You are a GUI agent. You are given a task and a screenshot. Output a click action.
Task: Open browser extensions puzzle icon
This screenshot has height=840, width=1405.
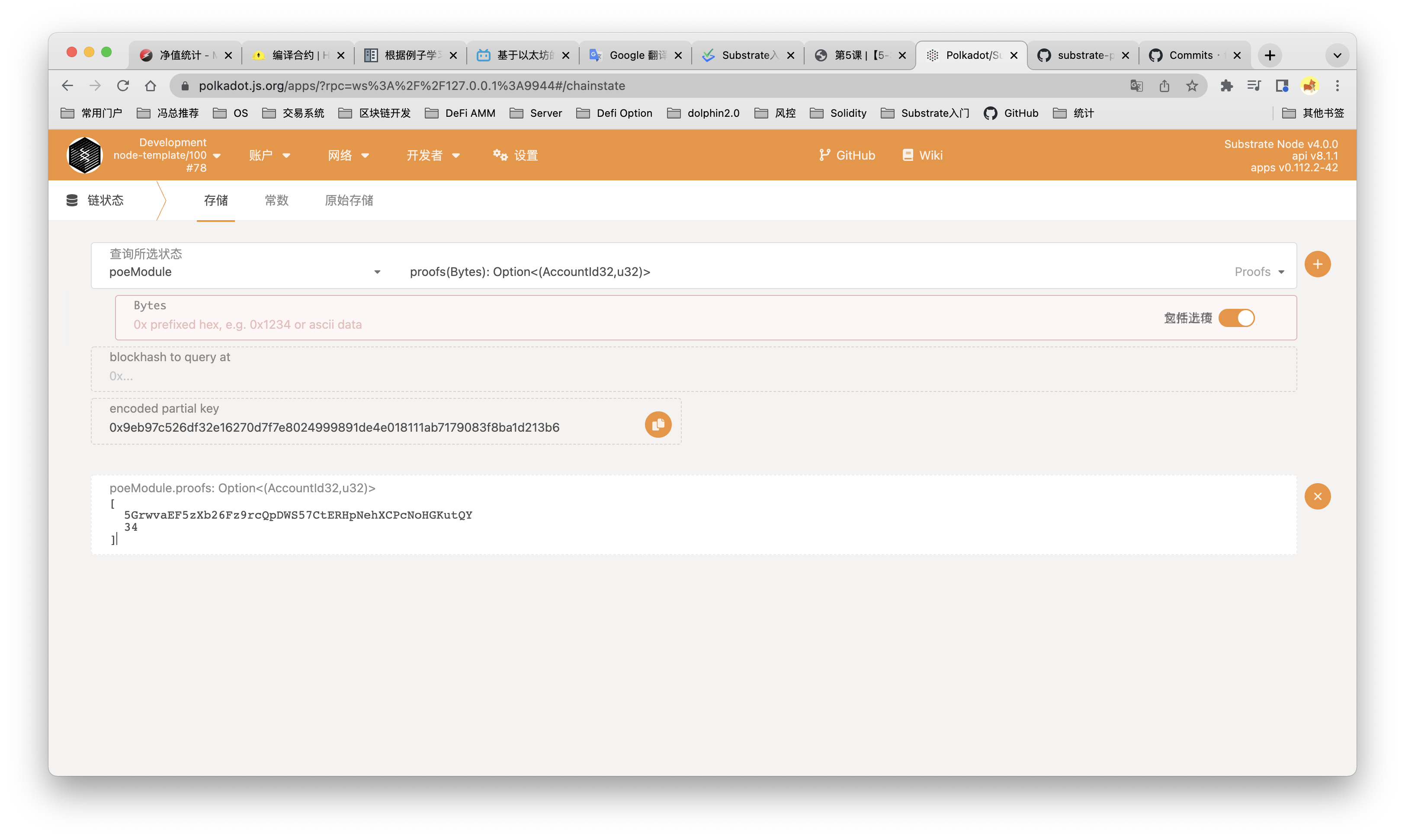pos(1226,86)
